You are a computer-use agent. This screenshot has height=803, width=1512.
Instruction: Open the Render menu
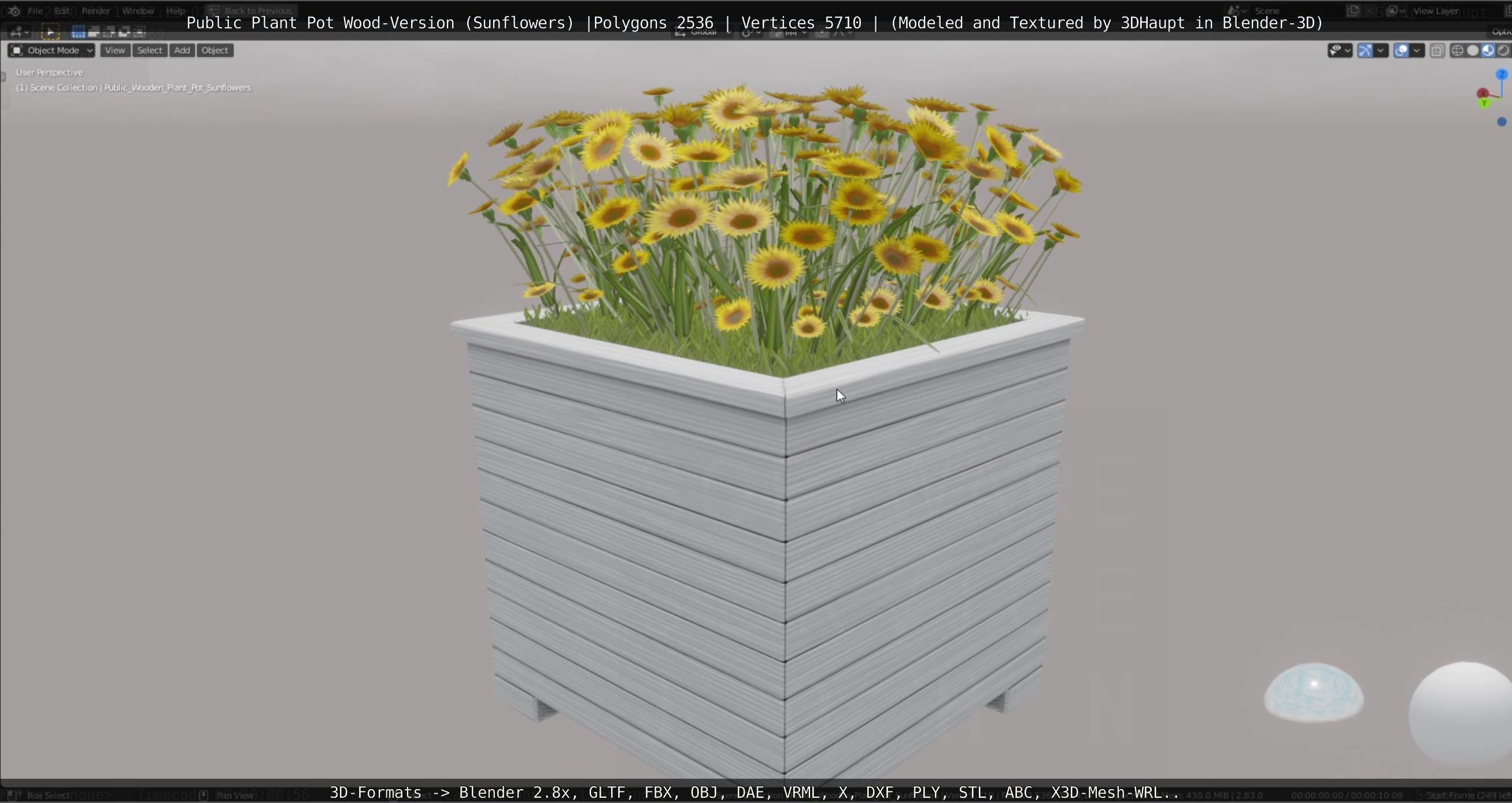pos(95,10)
